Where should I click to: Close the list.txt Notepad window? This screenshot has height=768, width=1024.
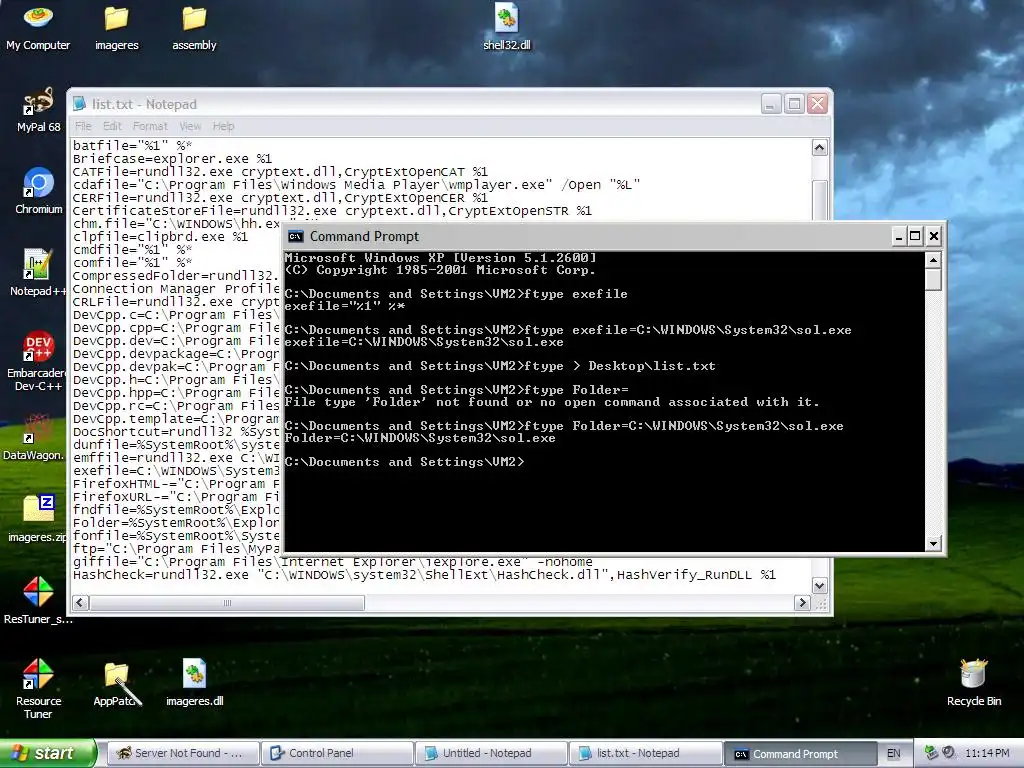tap(817, 104)
